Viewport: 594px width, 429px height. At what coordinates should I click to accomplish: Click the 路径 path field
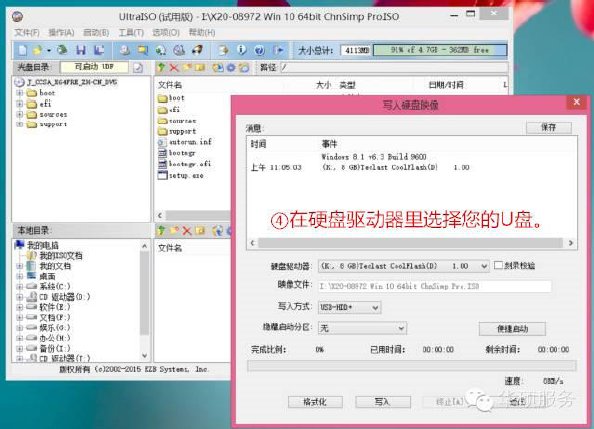pyautogui.click(x=394, y=68)
